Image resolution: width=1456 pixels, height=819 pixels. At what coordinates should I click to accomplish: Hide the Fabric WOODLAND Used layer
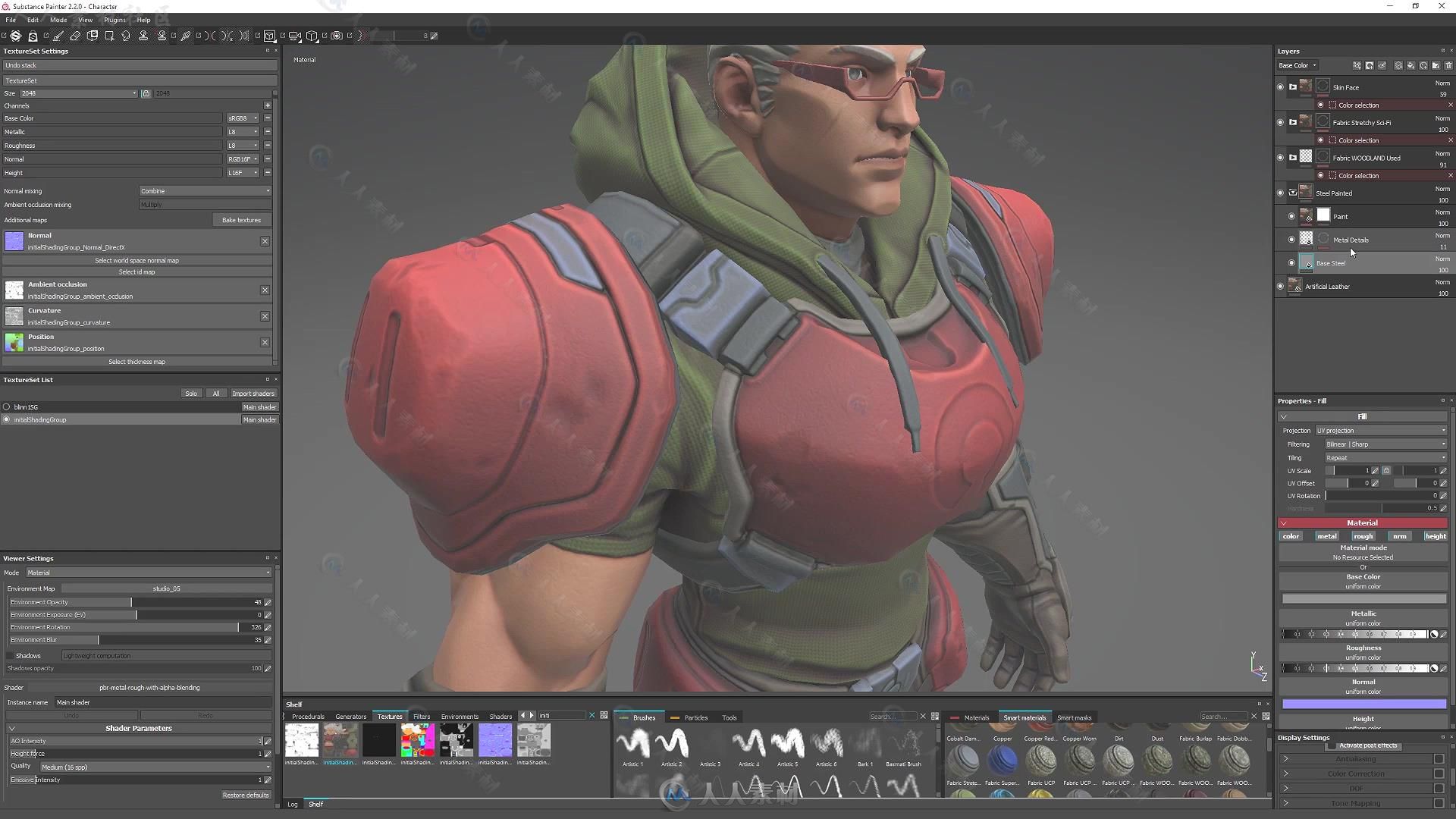pos(1281,158)
